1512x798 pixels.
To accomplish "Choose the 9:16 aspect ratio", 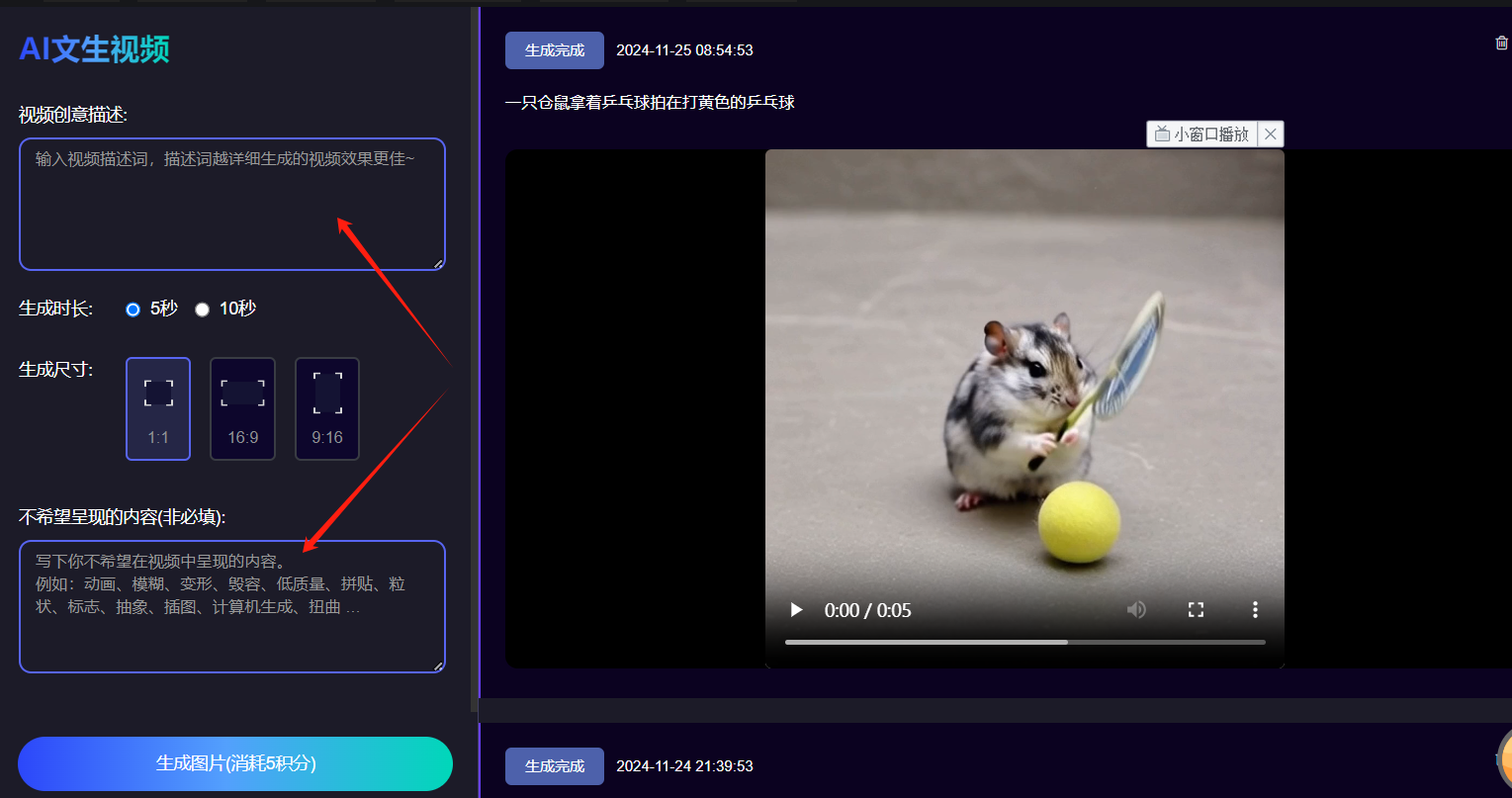I will [327, 408].
